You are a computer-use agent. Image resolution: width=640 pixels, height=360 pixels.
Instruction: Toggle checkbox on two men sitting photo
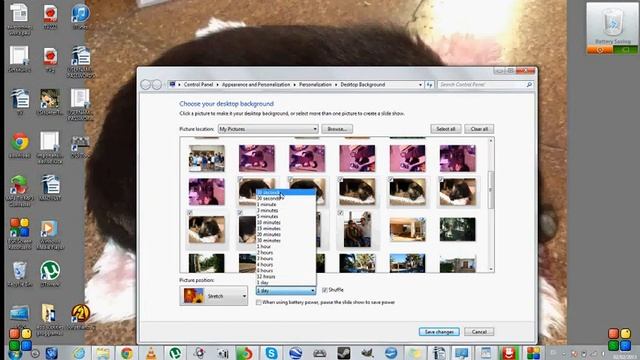pos(340,213)
